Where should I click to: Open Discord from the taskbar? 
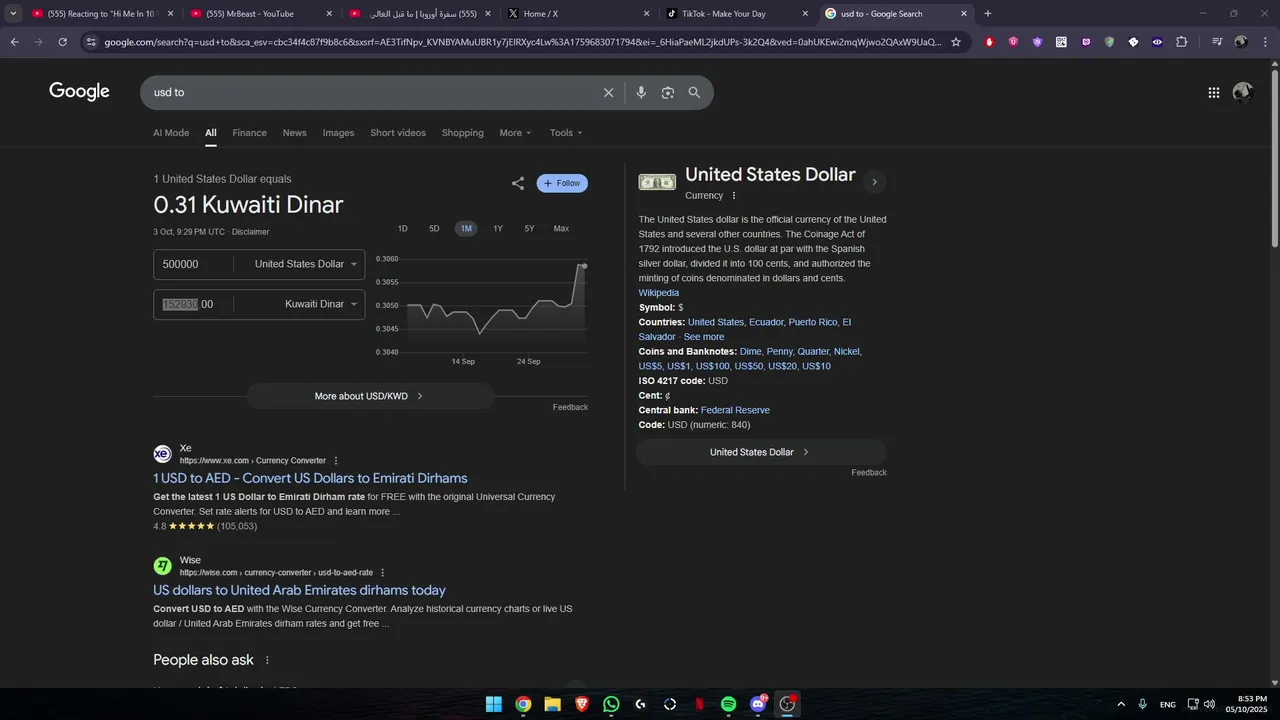coord(758,704)
